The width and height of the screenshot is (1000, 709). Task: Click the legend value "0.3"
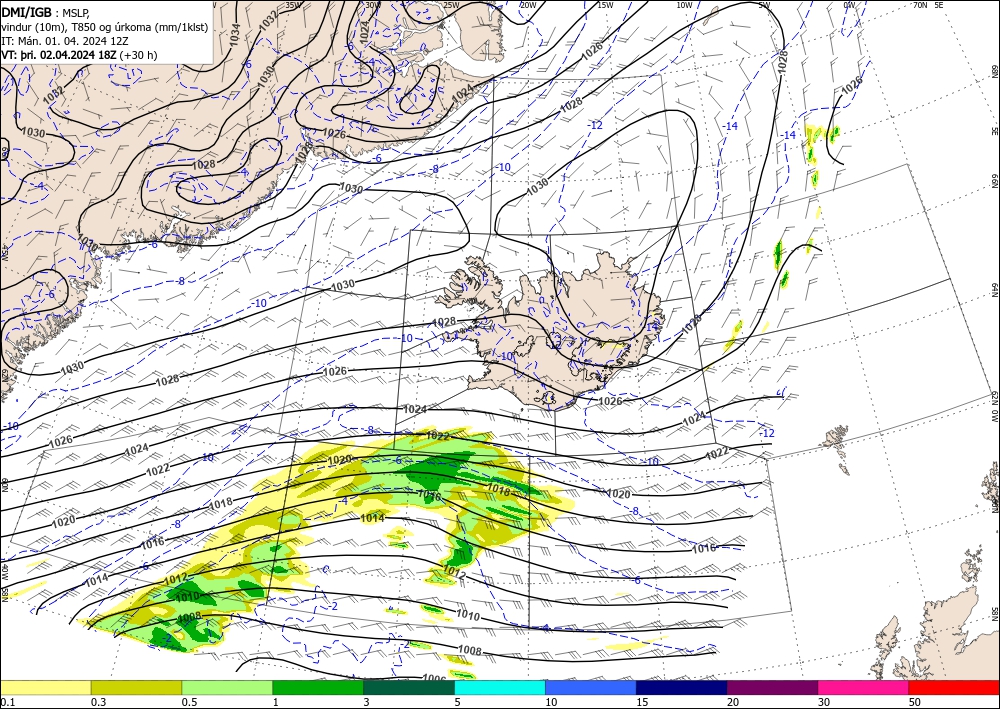(98, 702)
